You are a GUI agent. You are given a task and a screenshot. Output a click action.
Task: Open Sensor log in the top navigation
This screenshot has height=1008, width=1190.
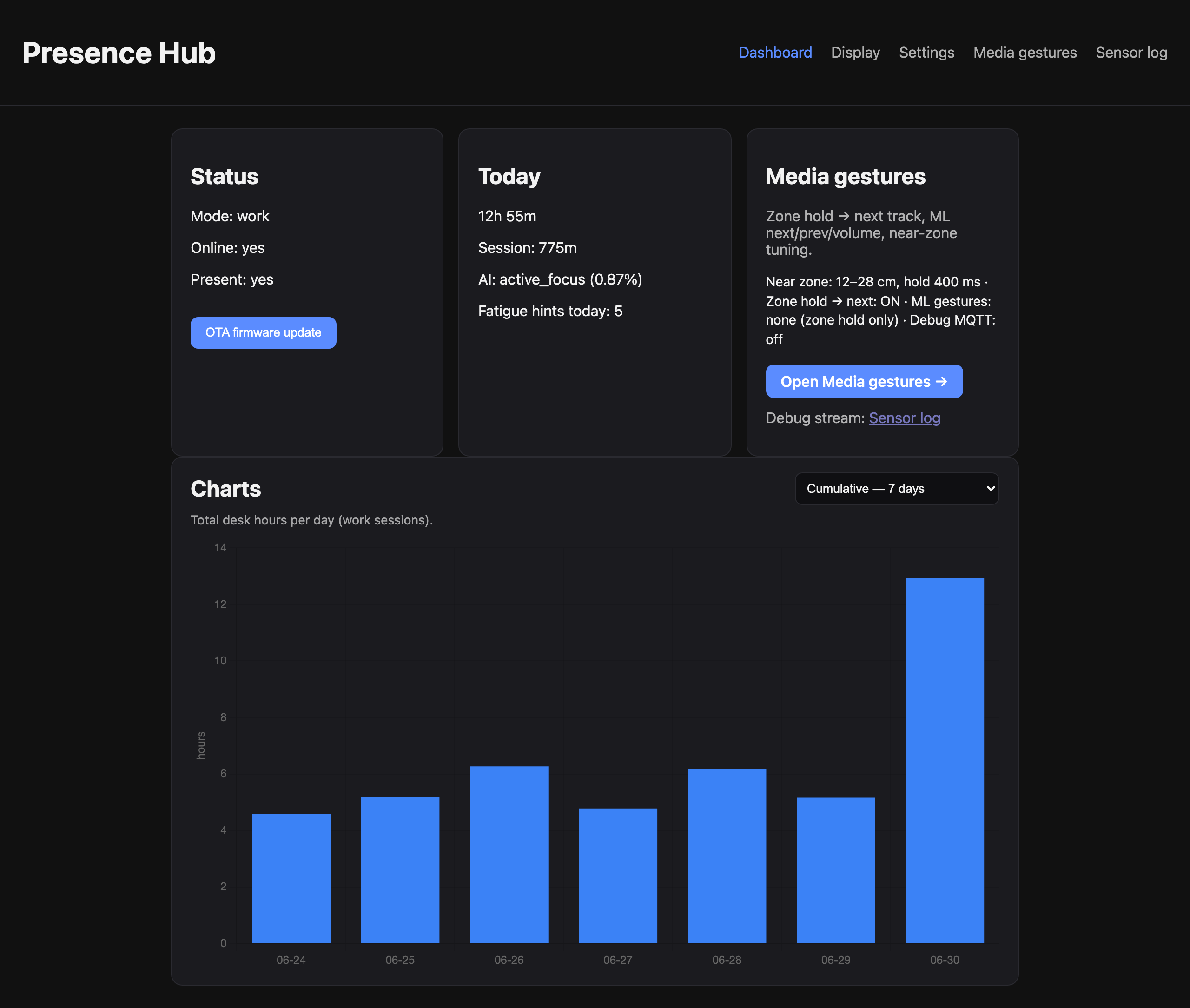coord(1131,53)
